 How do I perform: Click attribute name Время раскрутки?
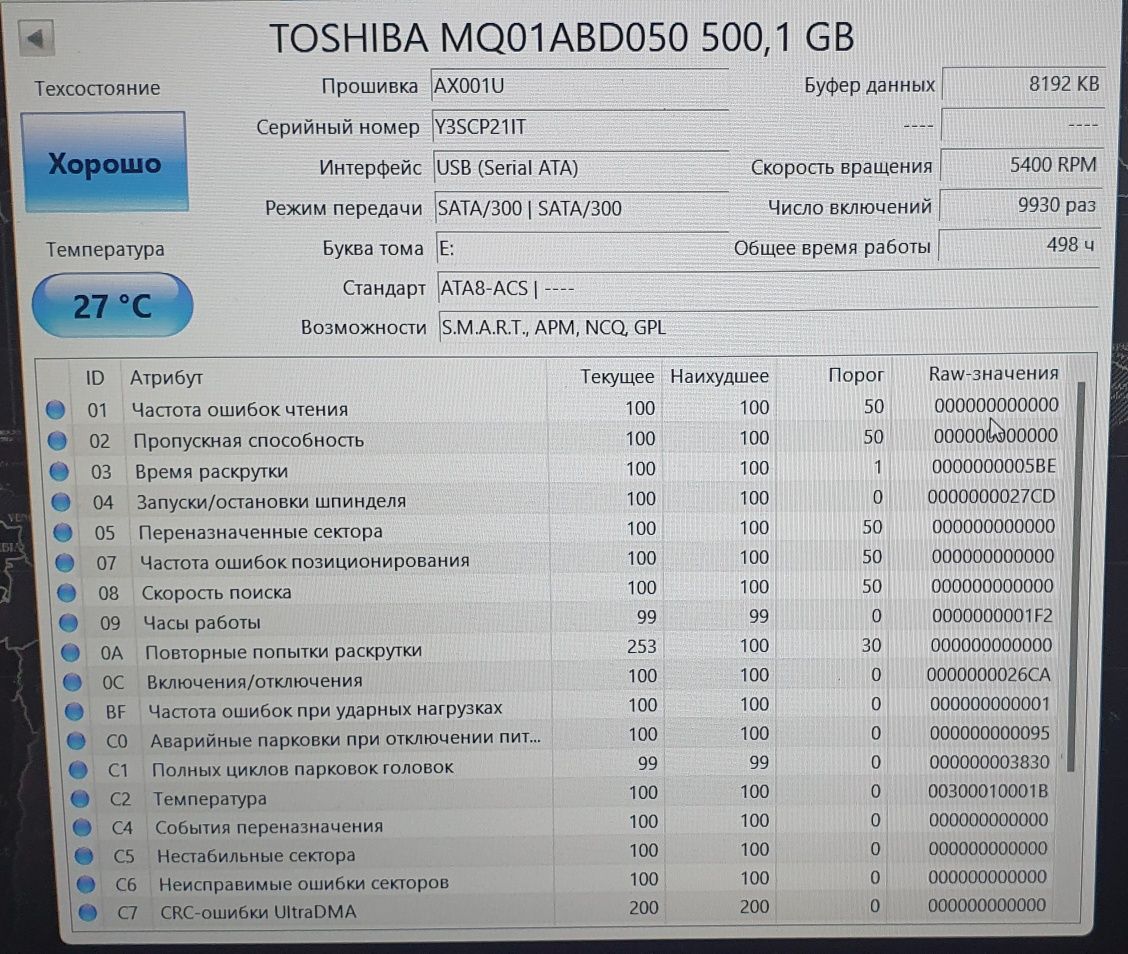[x=212, y=472]
